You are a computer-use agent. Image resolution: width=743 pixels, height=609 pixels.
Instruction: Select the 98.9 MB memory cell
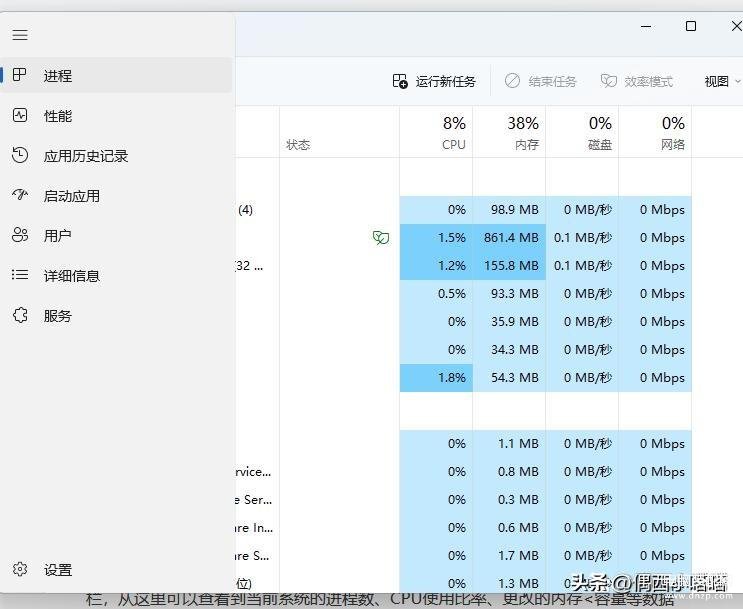point(509,209)
